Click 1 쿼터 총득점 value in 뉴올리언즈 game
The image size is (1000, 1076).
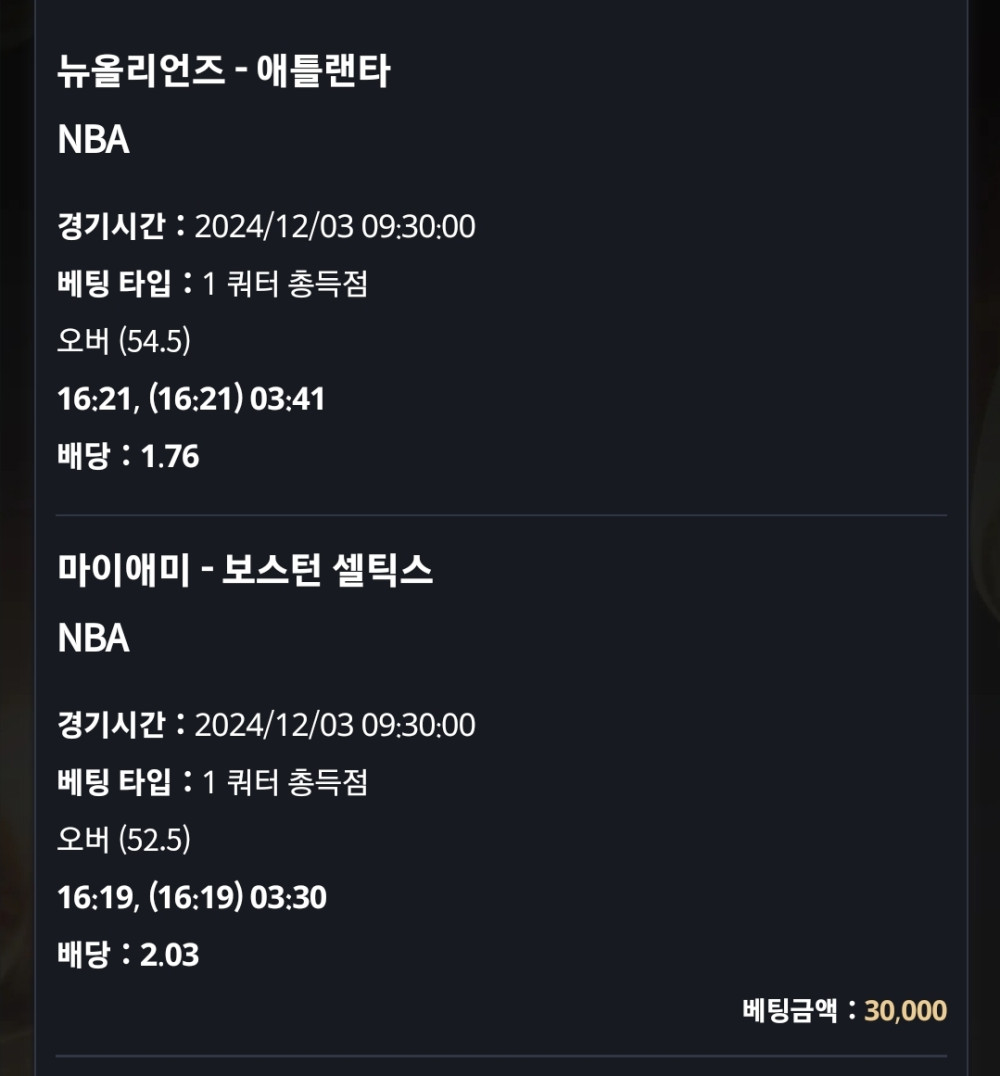pyautogui.click(x=286, y=285)
